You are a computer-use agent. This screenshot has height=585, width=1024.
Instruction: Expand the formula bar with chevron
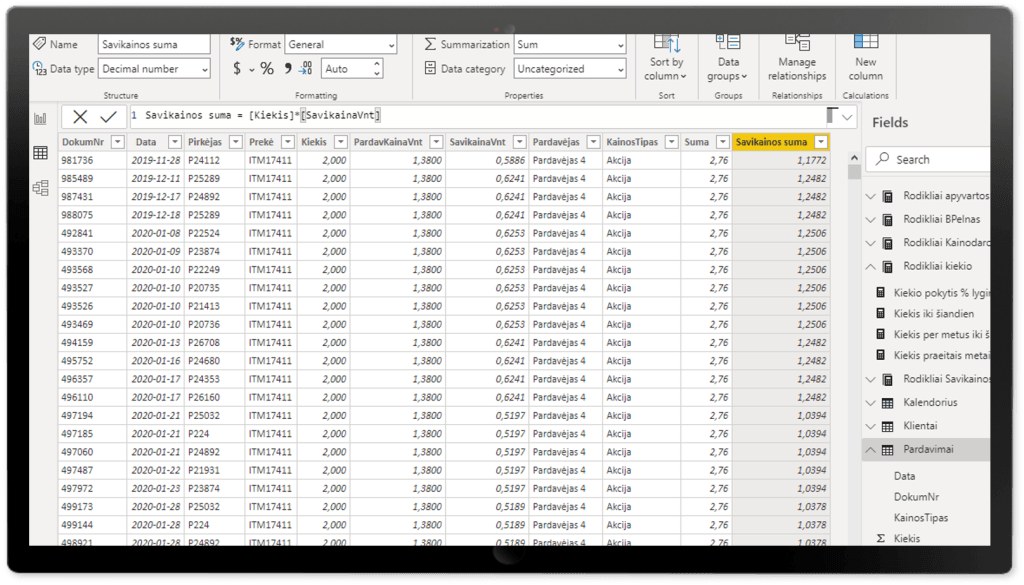[x=848, y=117]
